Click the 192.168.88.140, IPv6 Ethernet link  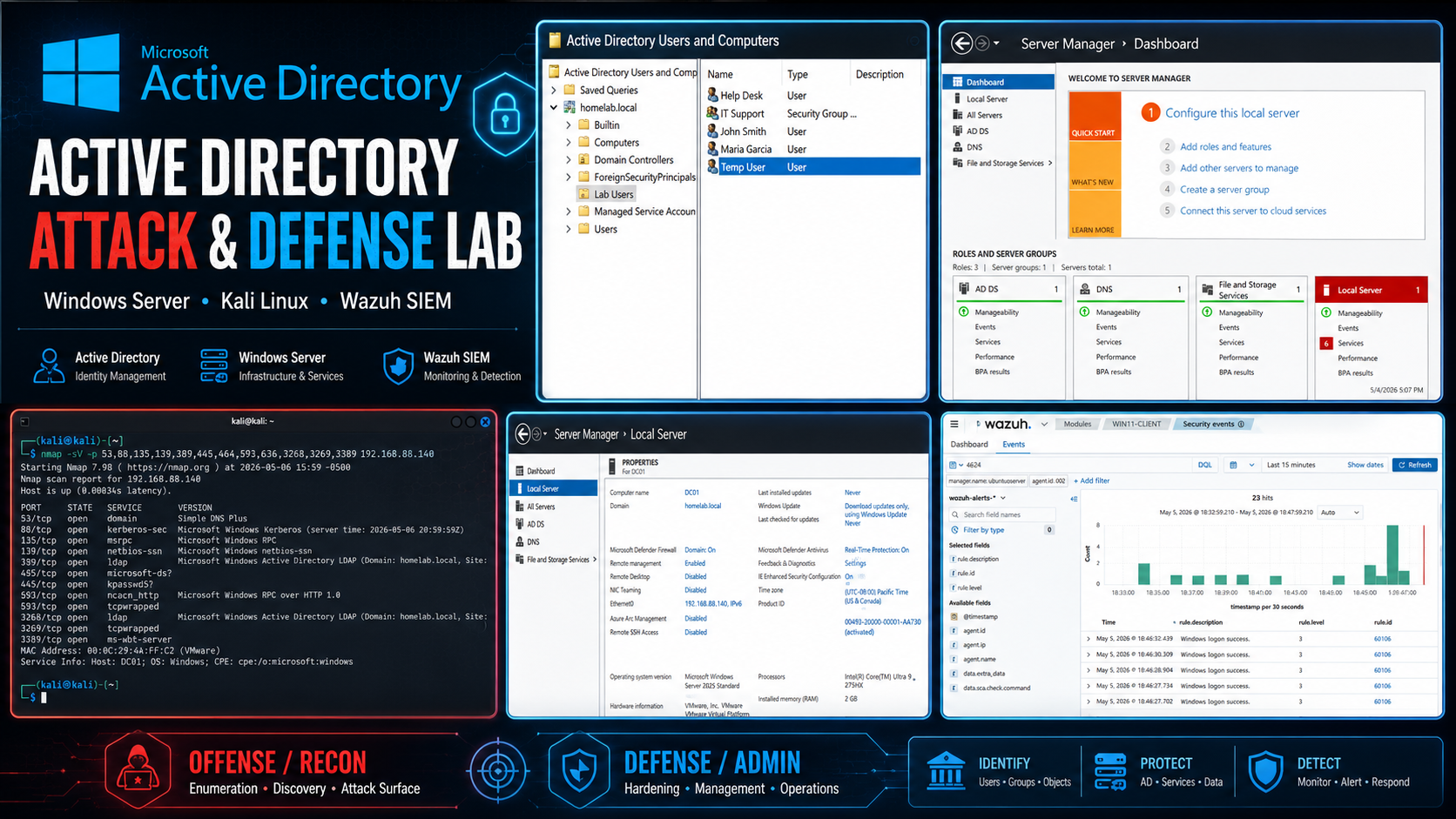pos(713,603)
